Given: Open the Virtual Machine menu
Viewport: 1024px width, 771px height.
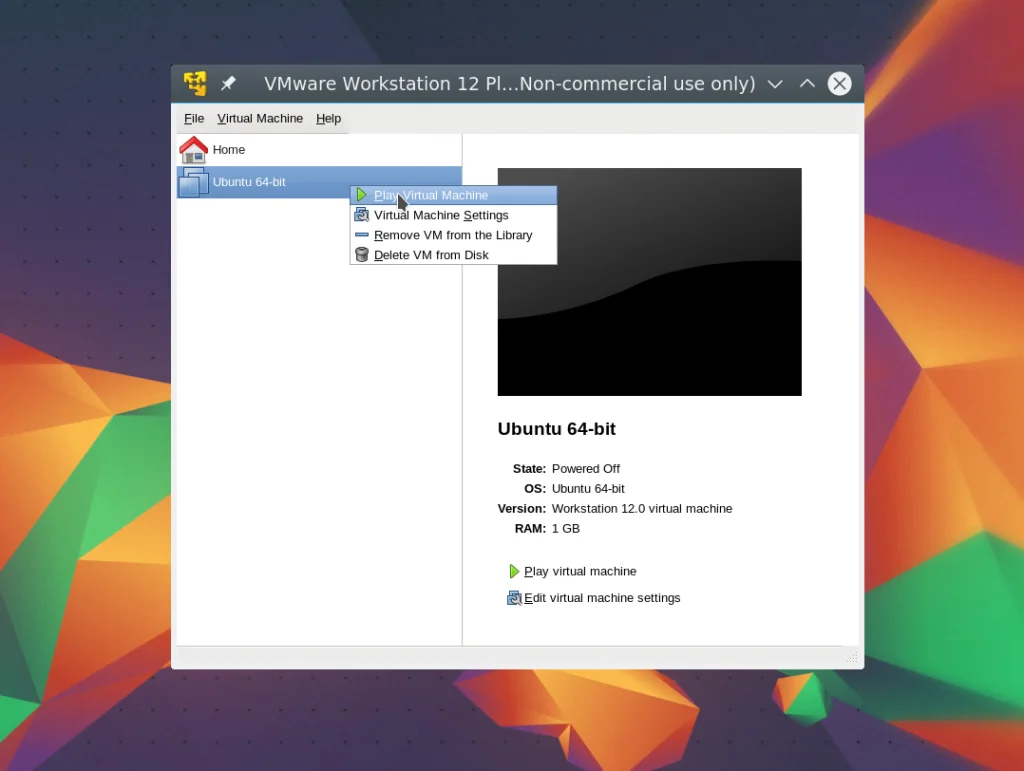Looking at the screenshot, I should pyautogui.click(x=260, y=118).
